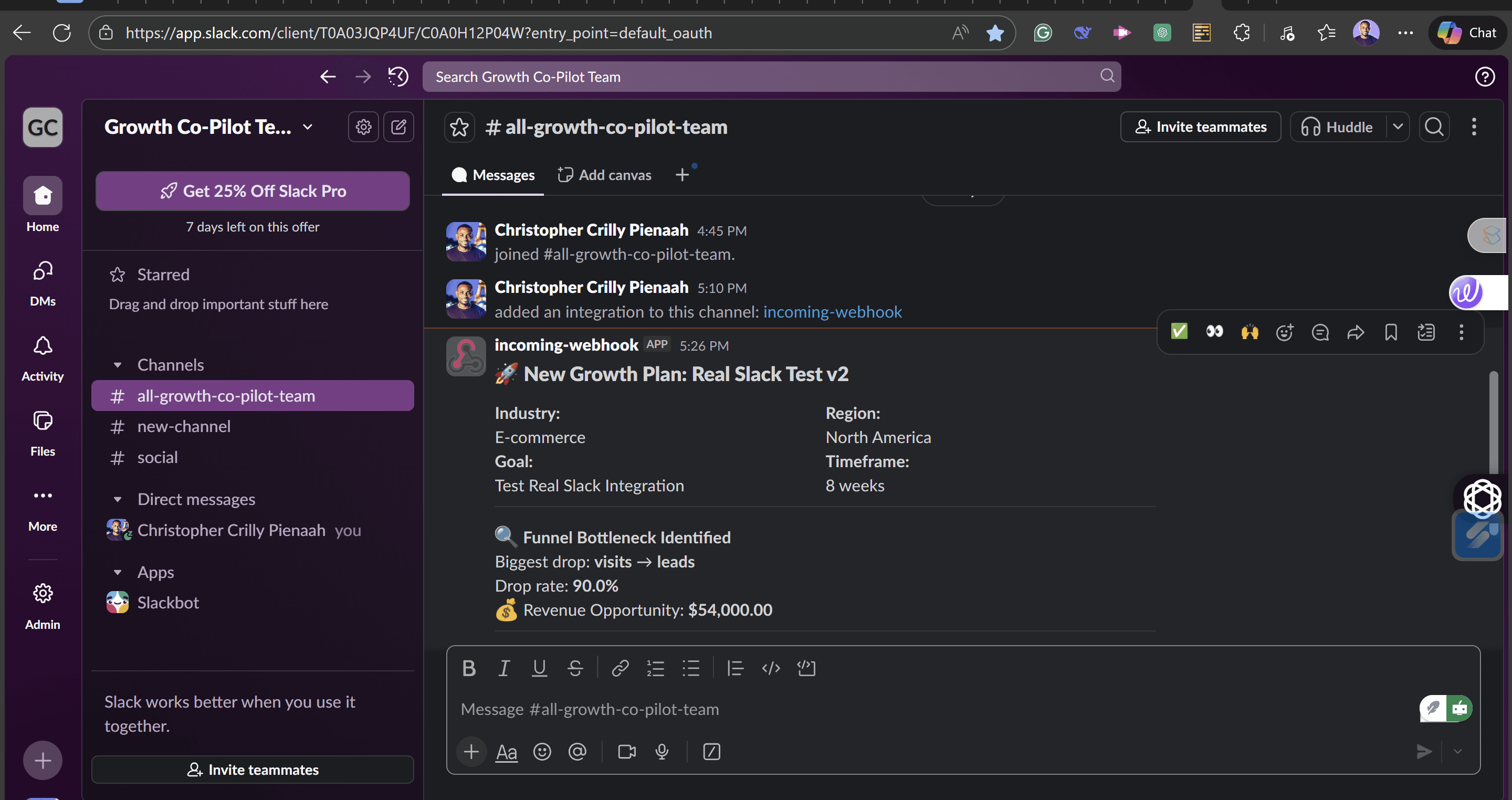Toggle italic formatting in composer

tap(503, 668)
